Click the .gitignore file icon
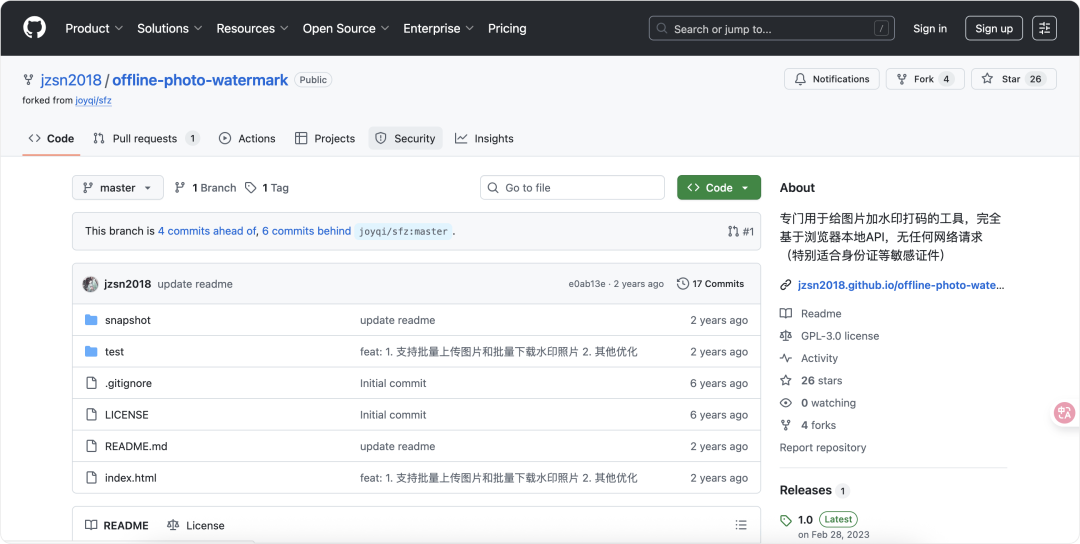 tap(91, 384)
